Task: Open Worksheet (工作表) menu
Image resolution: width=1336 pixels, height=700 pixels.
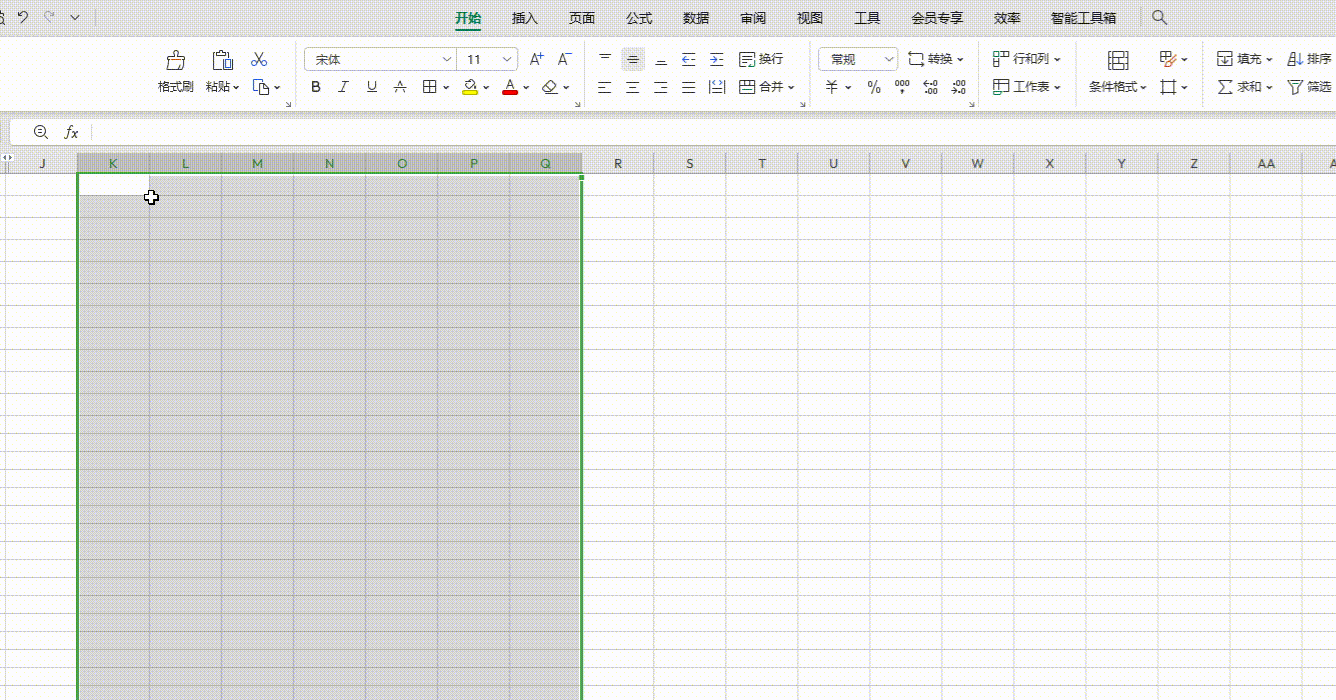Action: coord(1026,87)
